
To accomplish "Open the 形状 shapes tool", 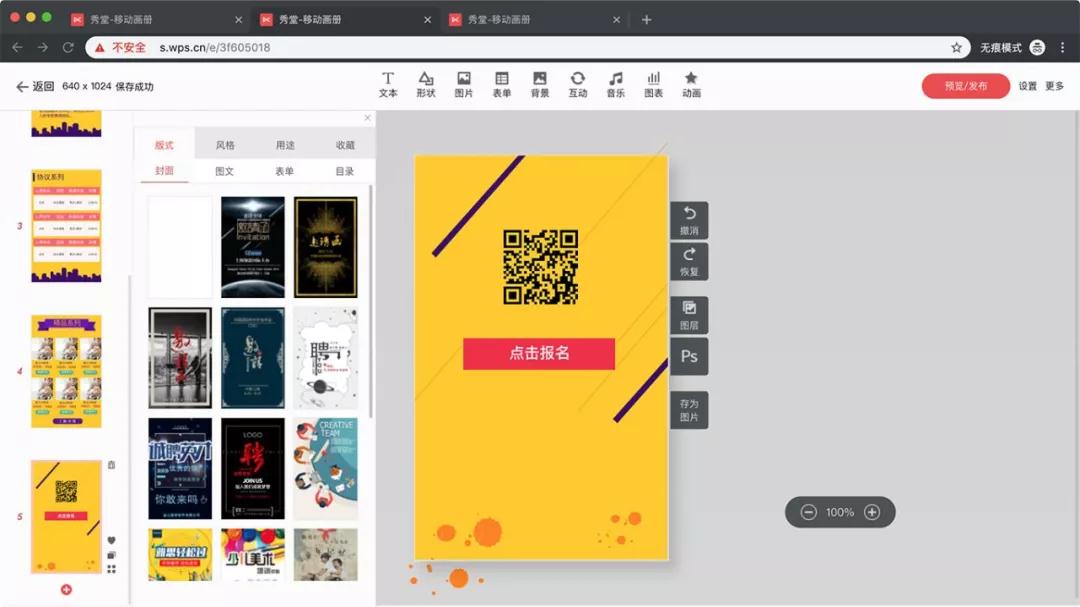I will coord(426,85).
